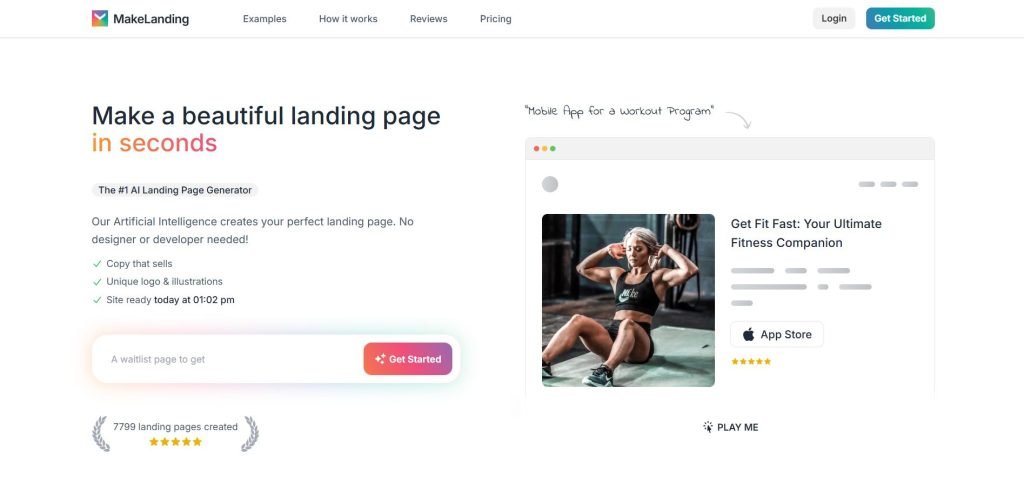Click the teal Get Started header button
Image resolution: width=1024 pixels, height=489 pixels.
coord(900,18)
